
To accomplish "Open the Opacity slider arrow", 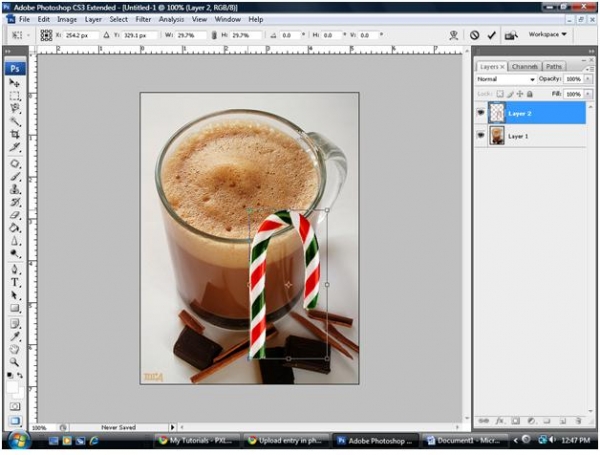I will pos(588,79).
